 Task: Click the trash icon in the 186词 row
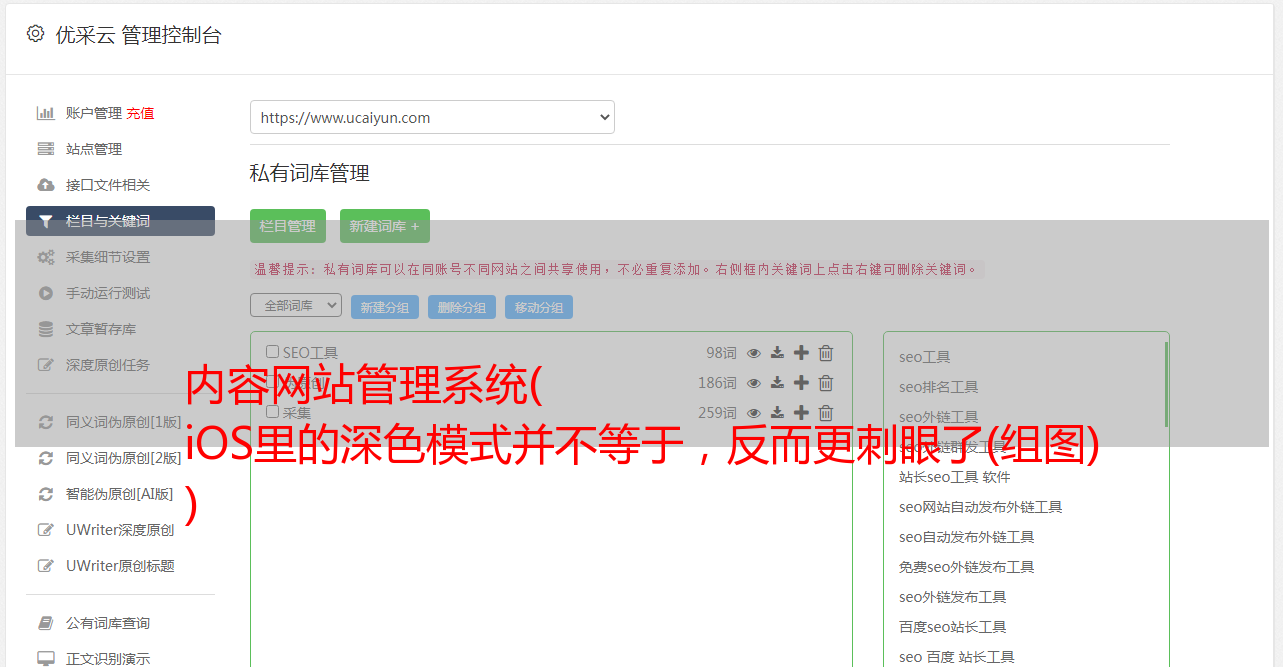pos(826,383)
